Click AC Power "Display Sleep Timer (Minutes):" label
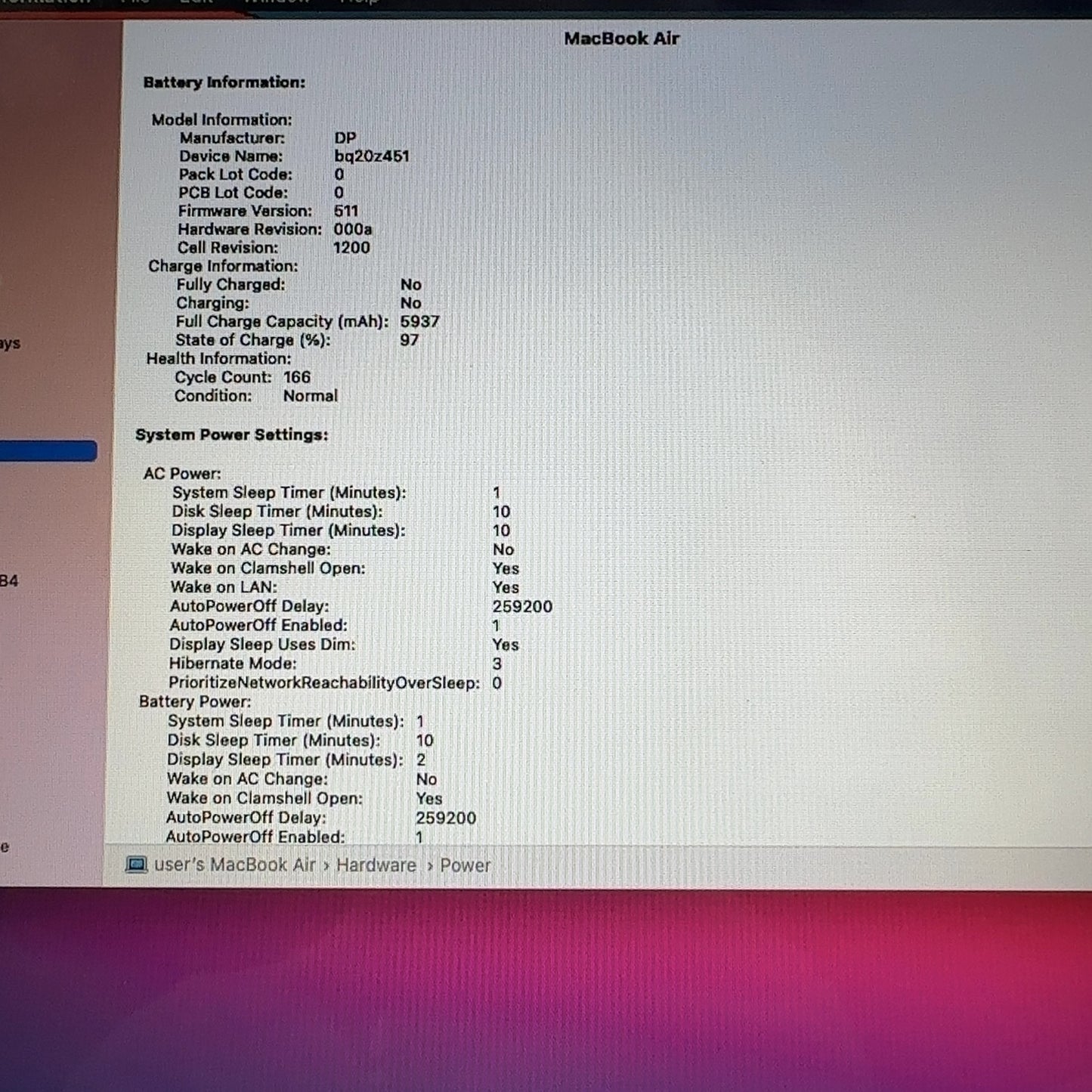Image resolution: width=1092 pixels, height=1092 pixels. [288, 531]
